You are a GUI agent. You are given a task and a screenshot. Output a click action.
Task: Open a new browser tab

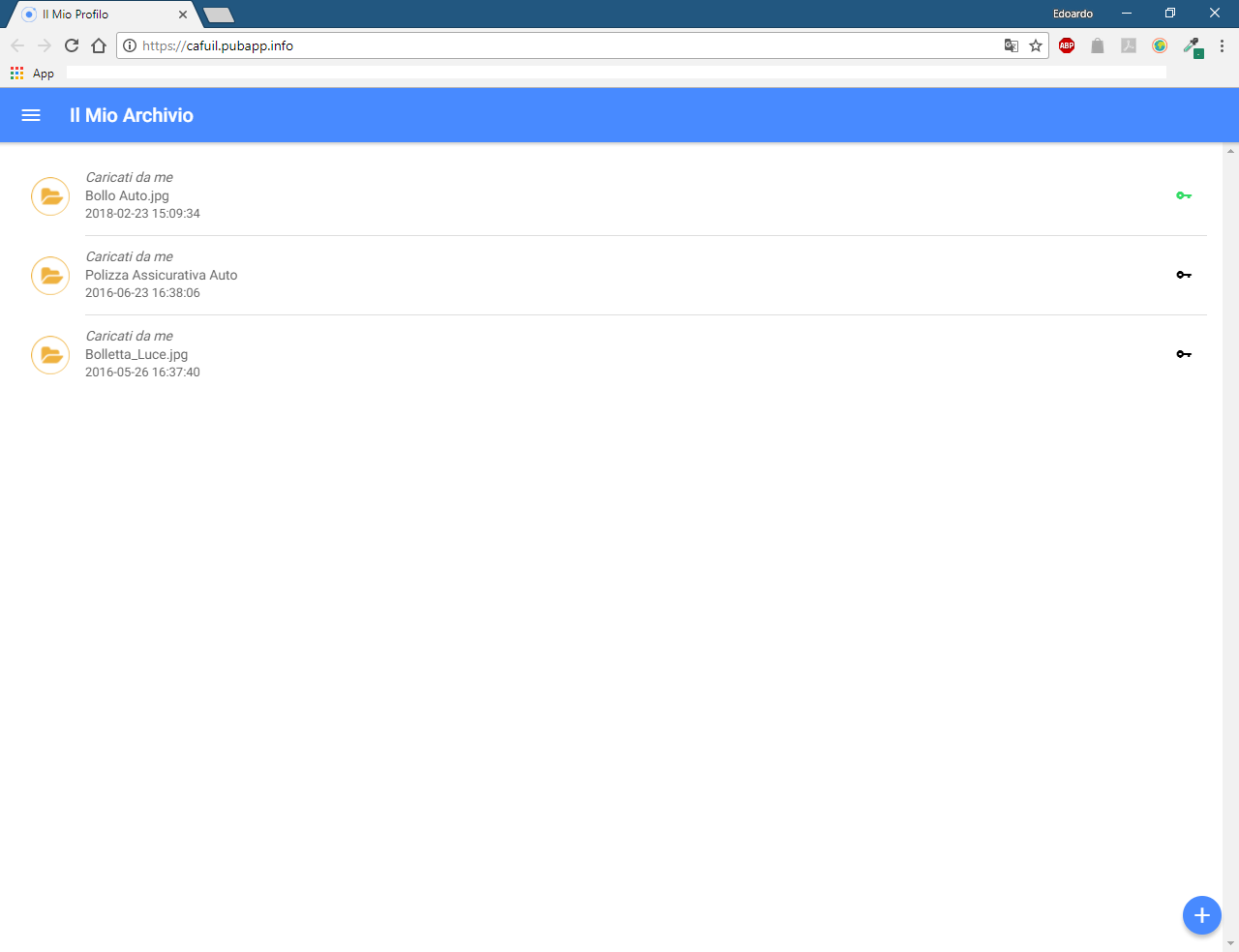tap(219, 15)
